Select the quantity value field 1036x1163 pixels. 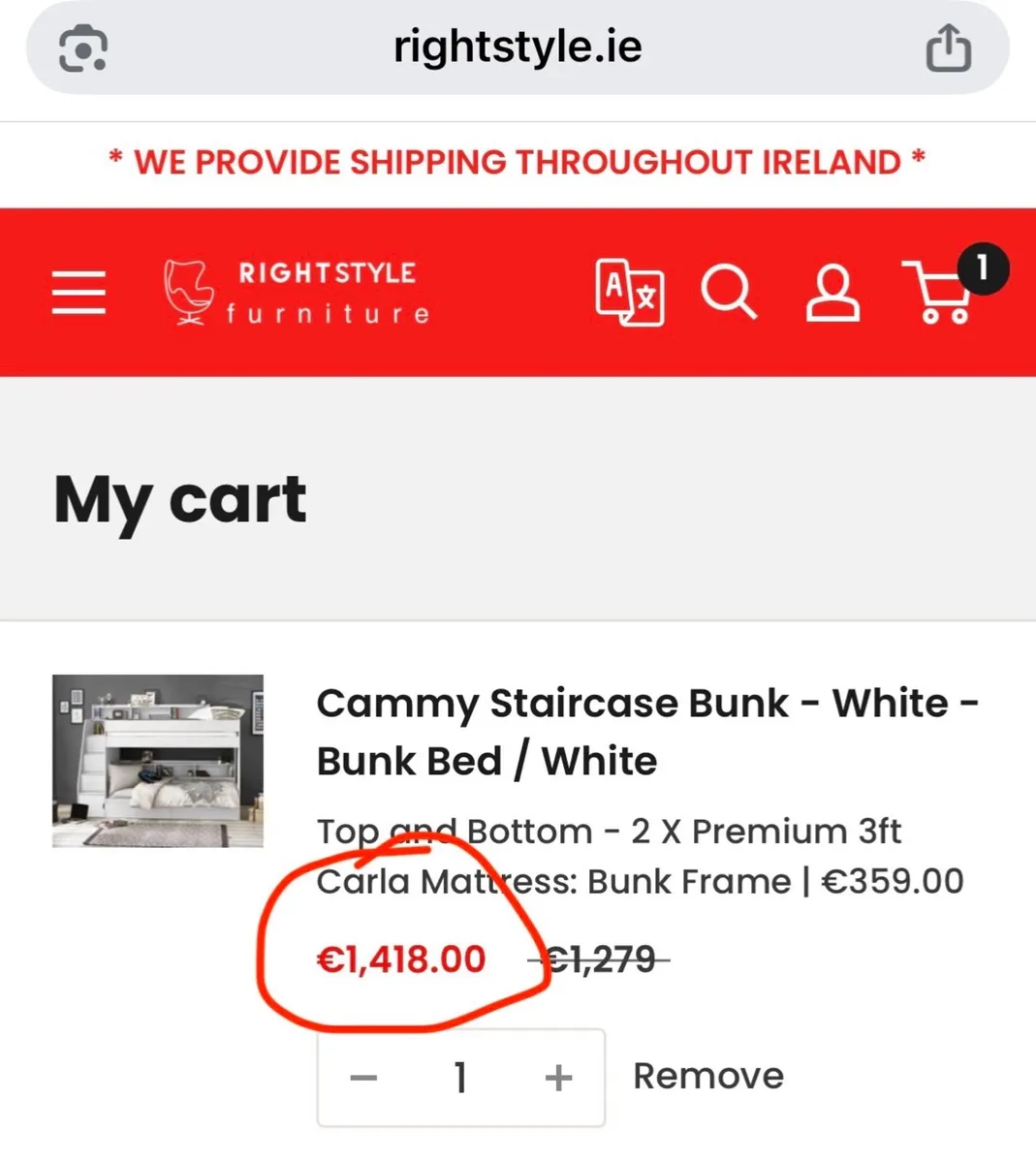(x=460, y=1078)
